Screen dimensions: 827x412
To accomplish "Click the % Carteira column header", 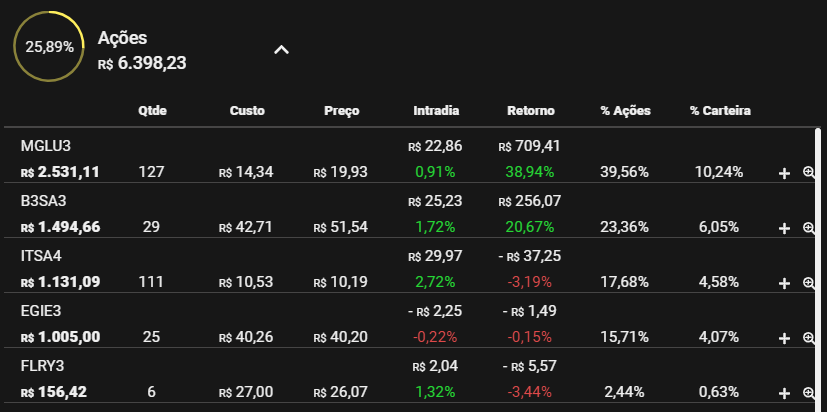I will 720,111.
